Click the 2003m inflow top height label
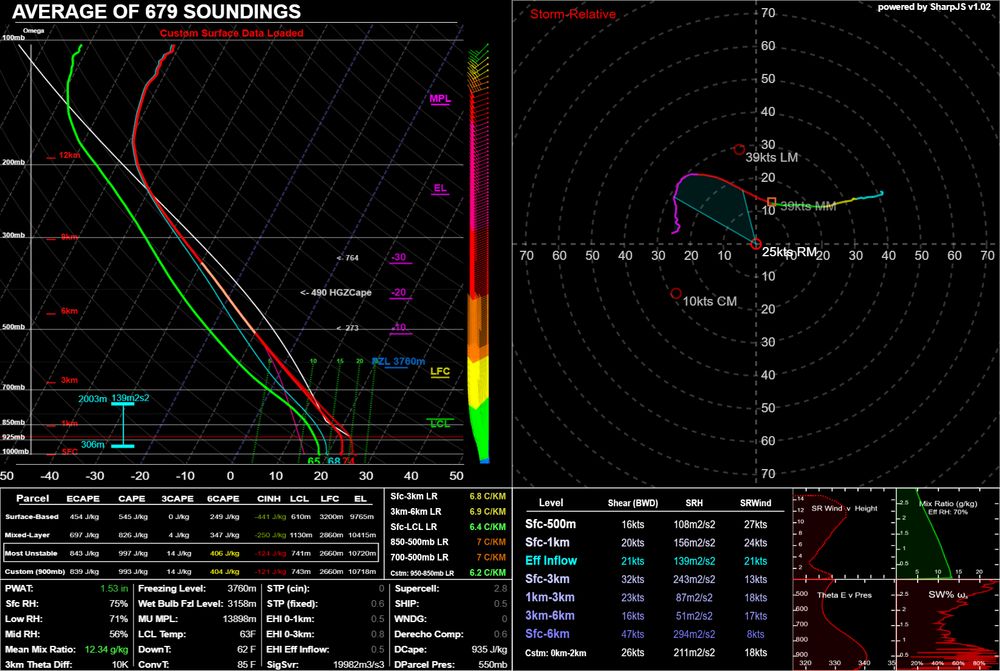The width and height of the screenshot is (1000, 671). coord(92,399)
